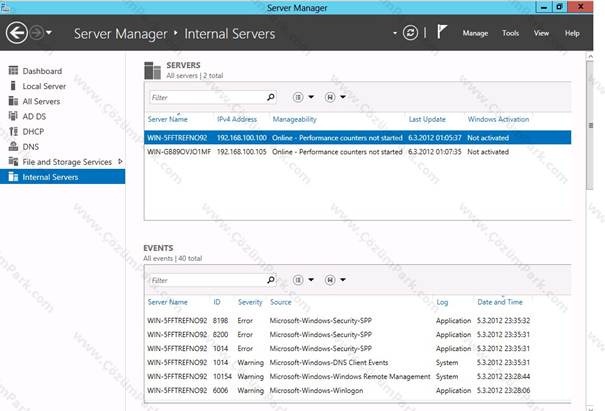
Task: Click the All Servers icon
Action: [13, 101]
